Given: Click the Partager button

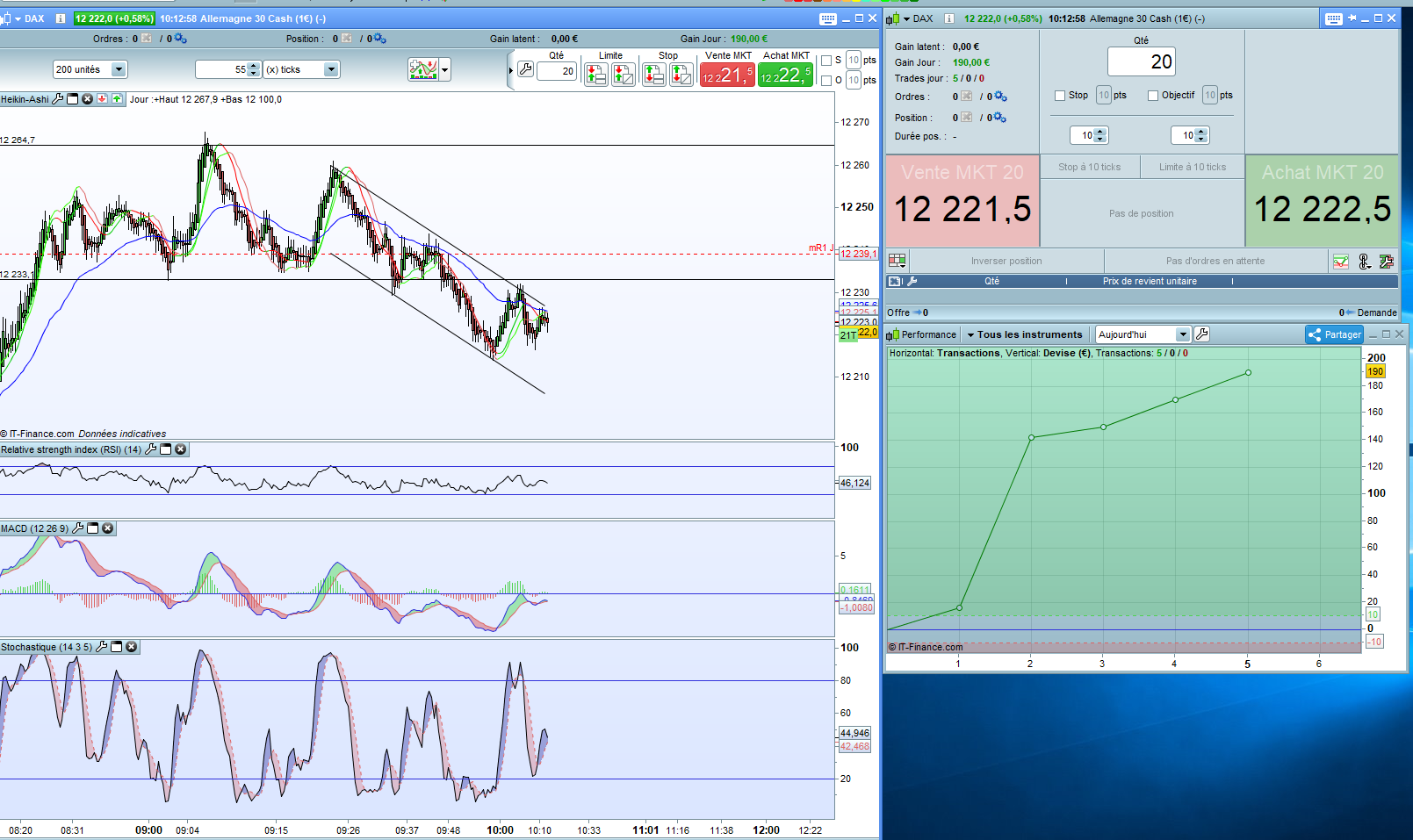Looking at the screenshot, I should [1334, 334].
